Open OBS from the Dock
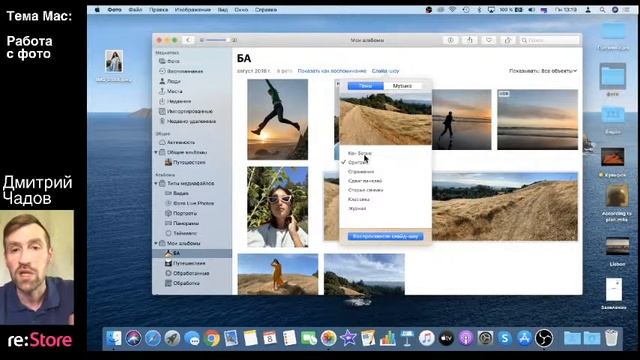 (x=544, y=338)
